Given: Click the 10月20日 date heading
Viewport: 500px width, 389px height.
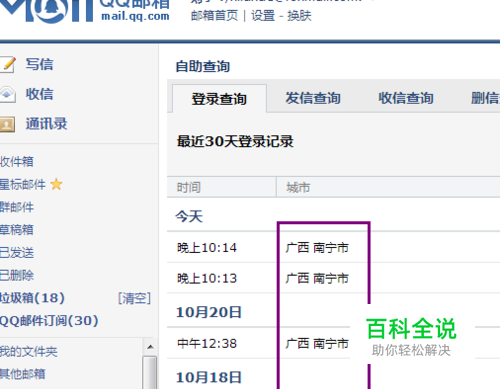Looking at the screenshot, I should [x=209, y=312].
